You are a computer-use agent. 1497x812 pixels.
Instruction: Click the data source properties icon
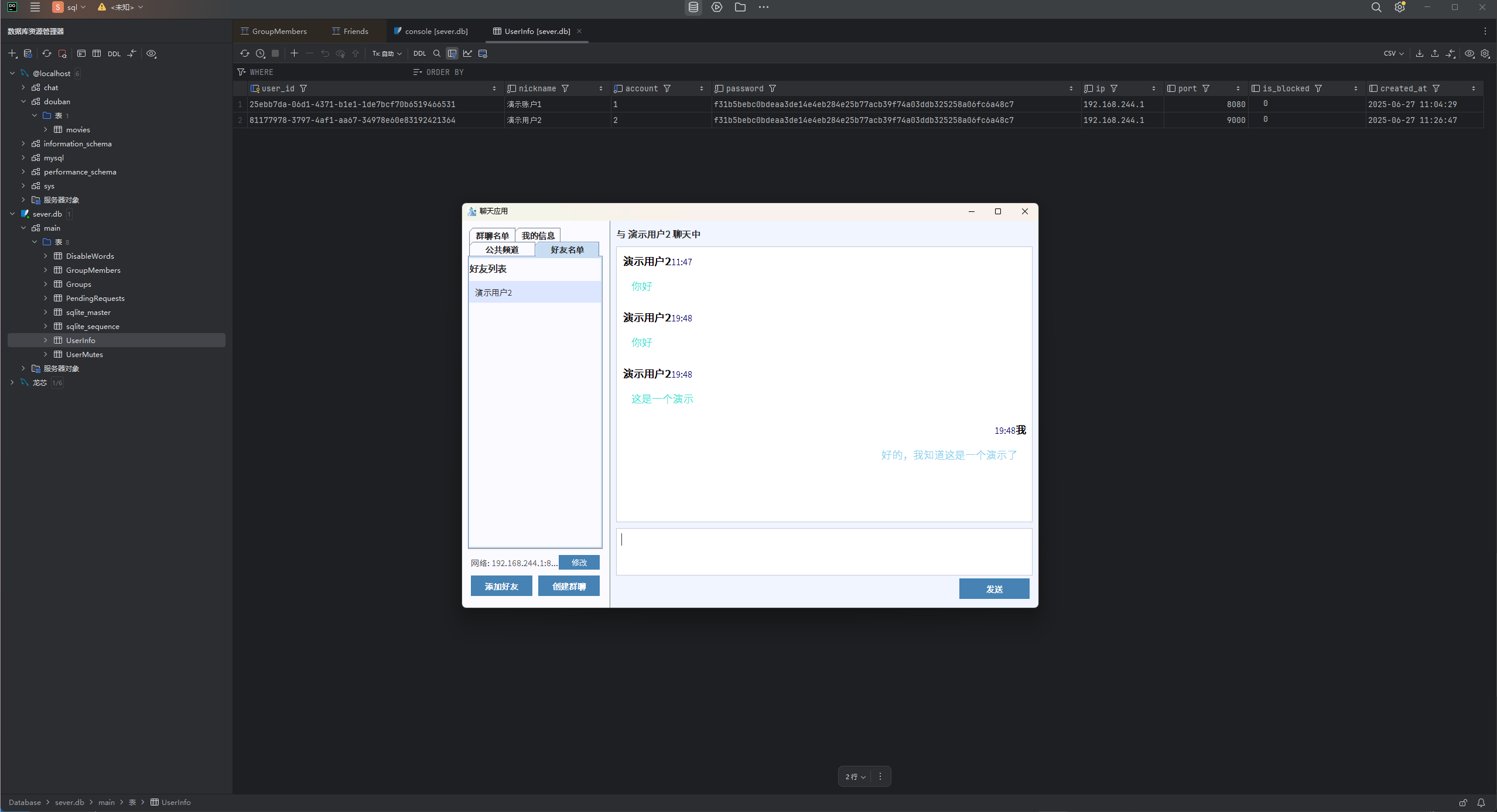tap(28, 53)
